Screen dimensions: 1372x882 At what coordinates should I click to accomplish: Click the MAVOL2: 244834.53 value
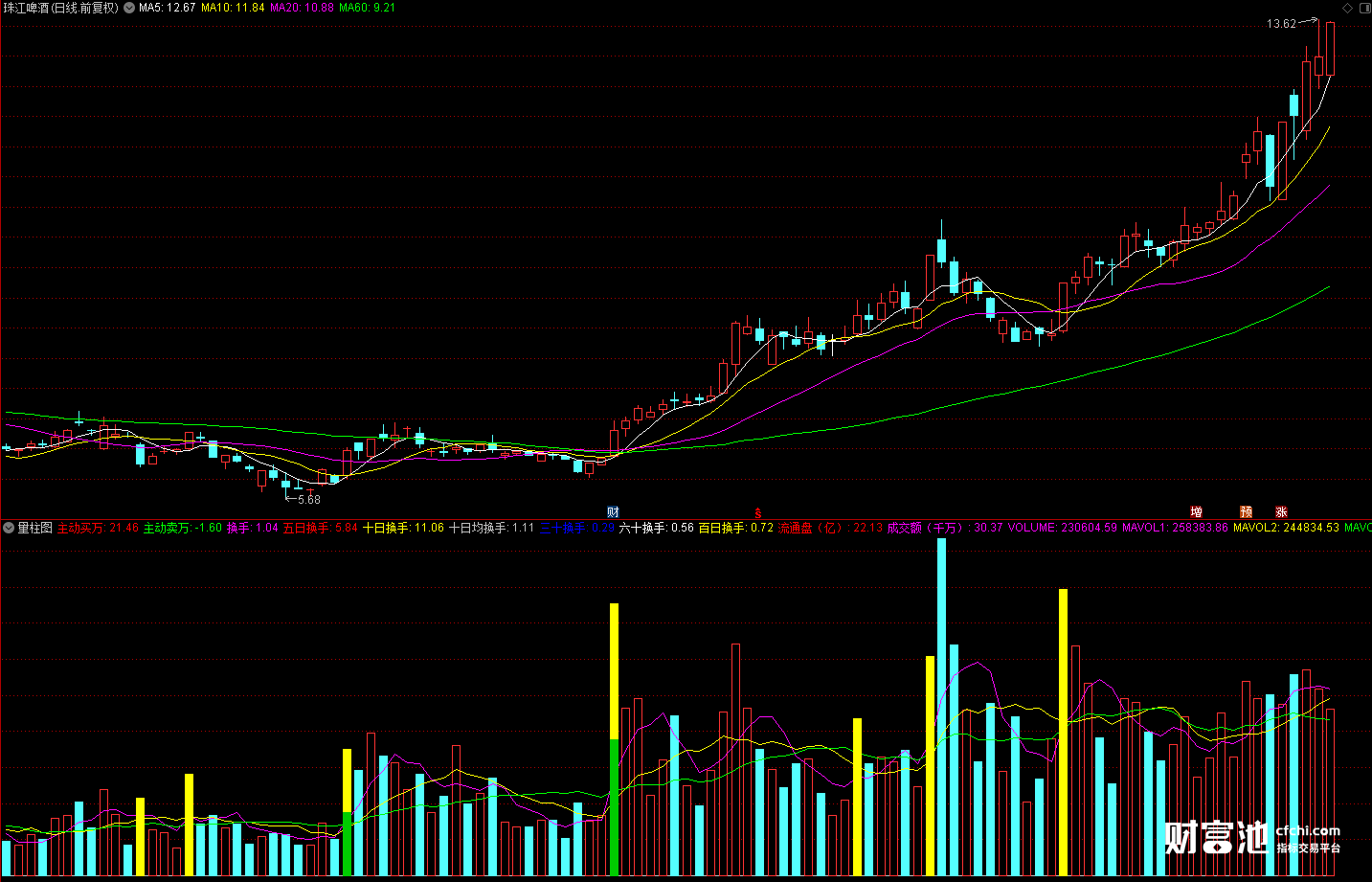tap(1286, 528)
